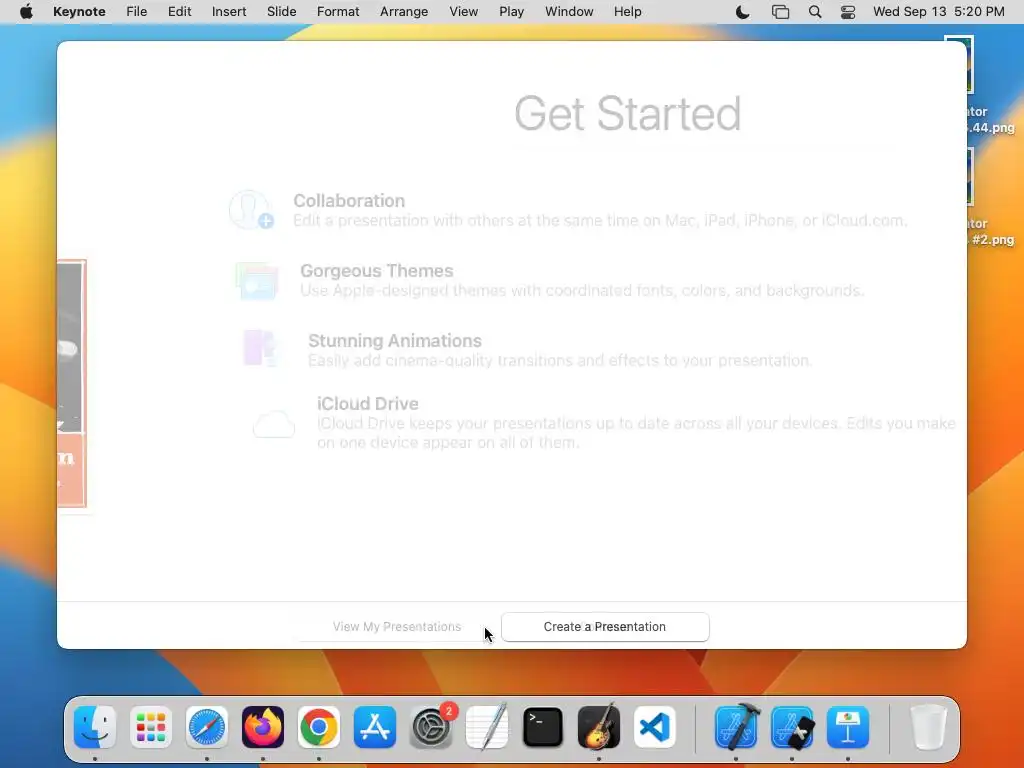Click the Gorgeous Themes icon

point(257,281)
